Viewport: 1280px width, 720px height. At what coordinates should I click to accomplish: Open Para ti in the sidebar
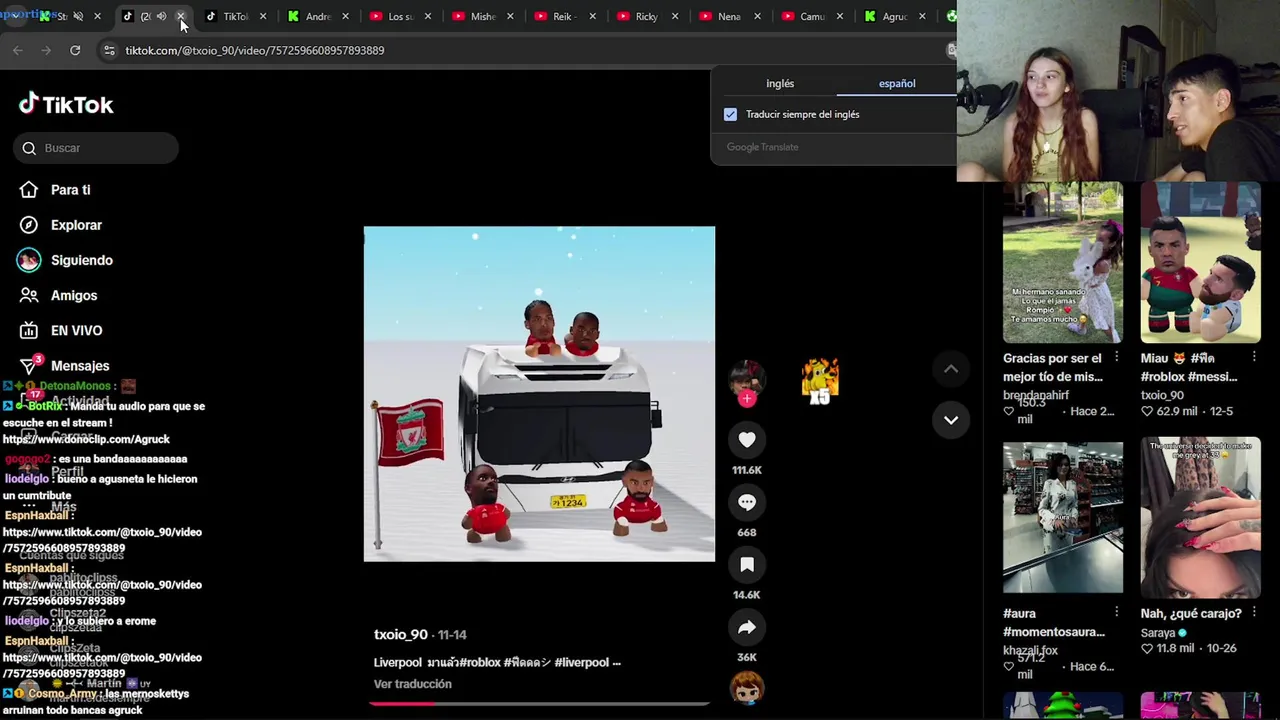(x=70, y=190)
